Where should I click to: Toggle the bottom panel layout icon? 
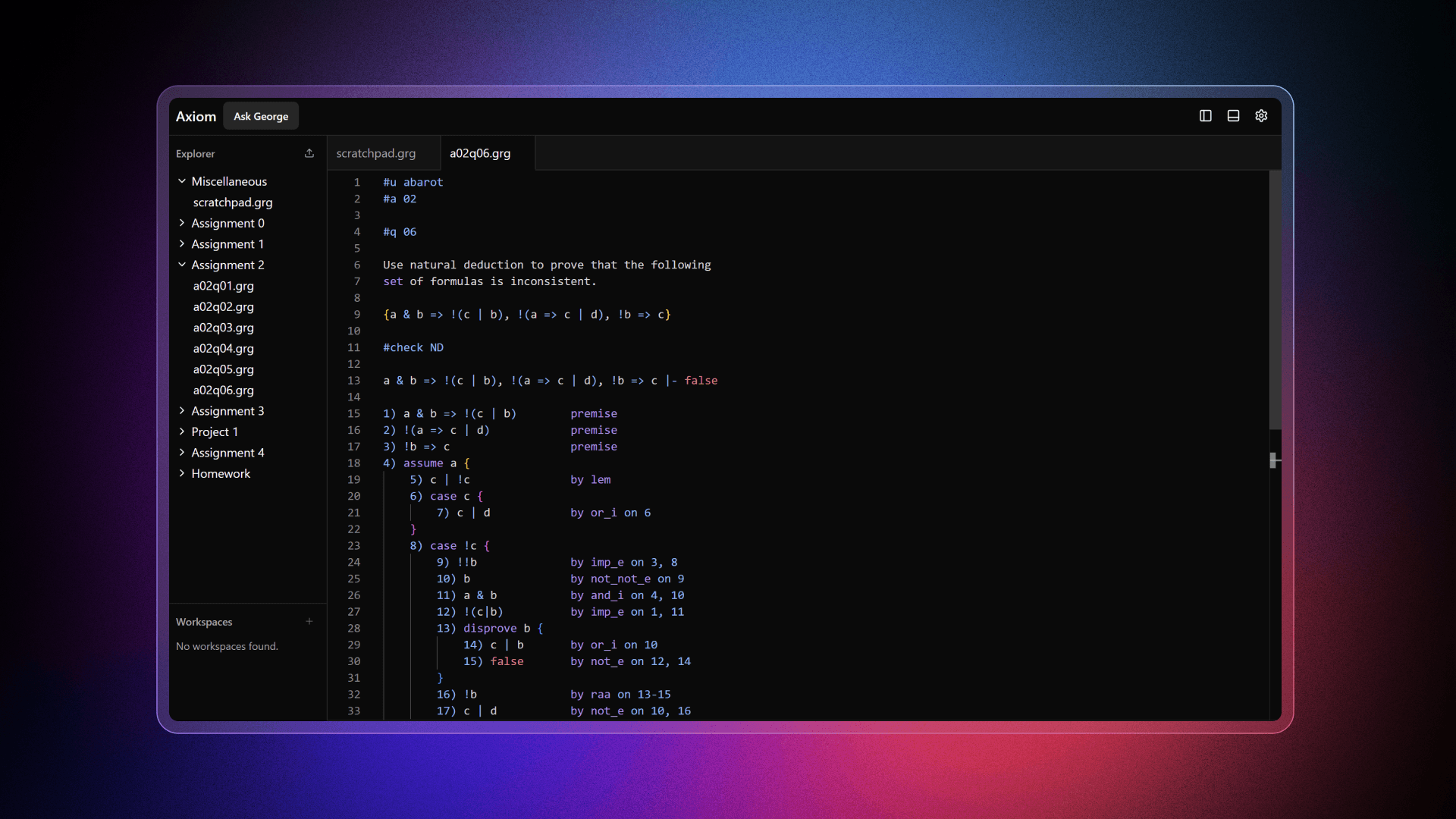pos(1233,116)
